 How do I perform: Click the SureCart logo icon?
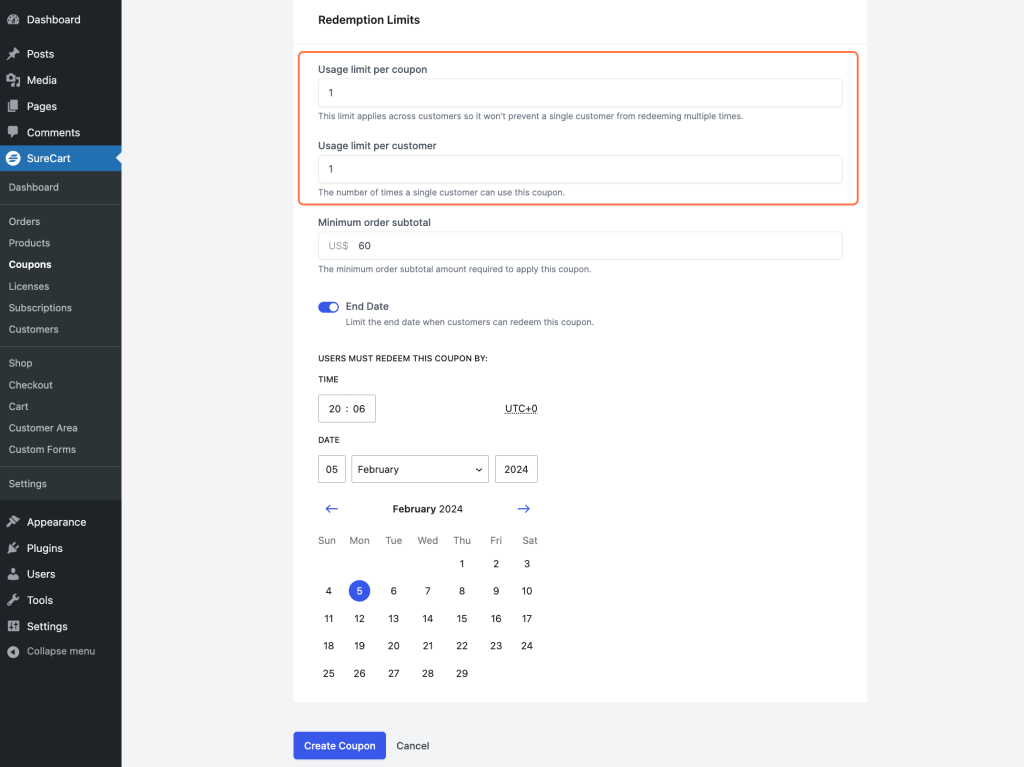tap(14, 157)
